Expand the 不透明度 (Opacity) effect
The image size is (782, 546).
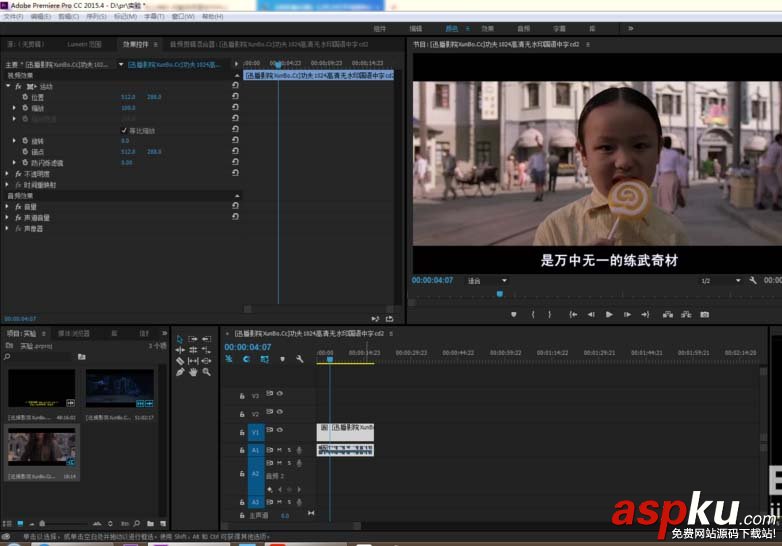click(8, 173)
